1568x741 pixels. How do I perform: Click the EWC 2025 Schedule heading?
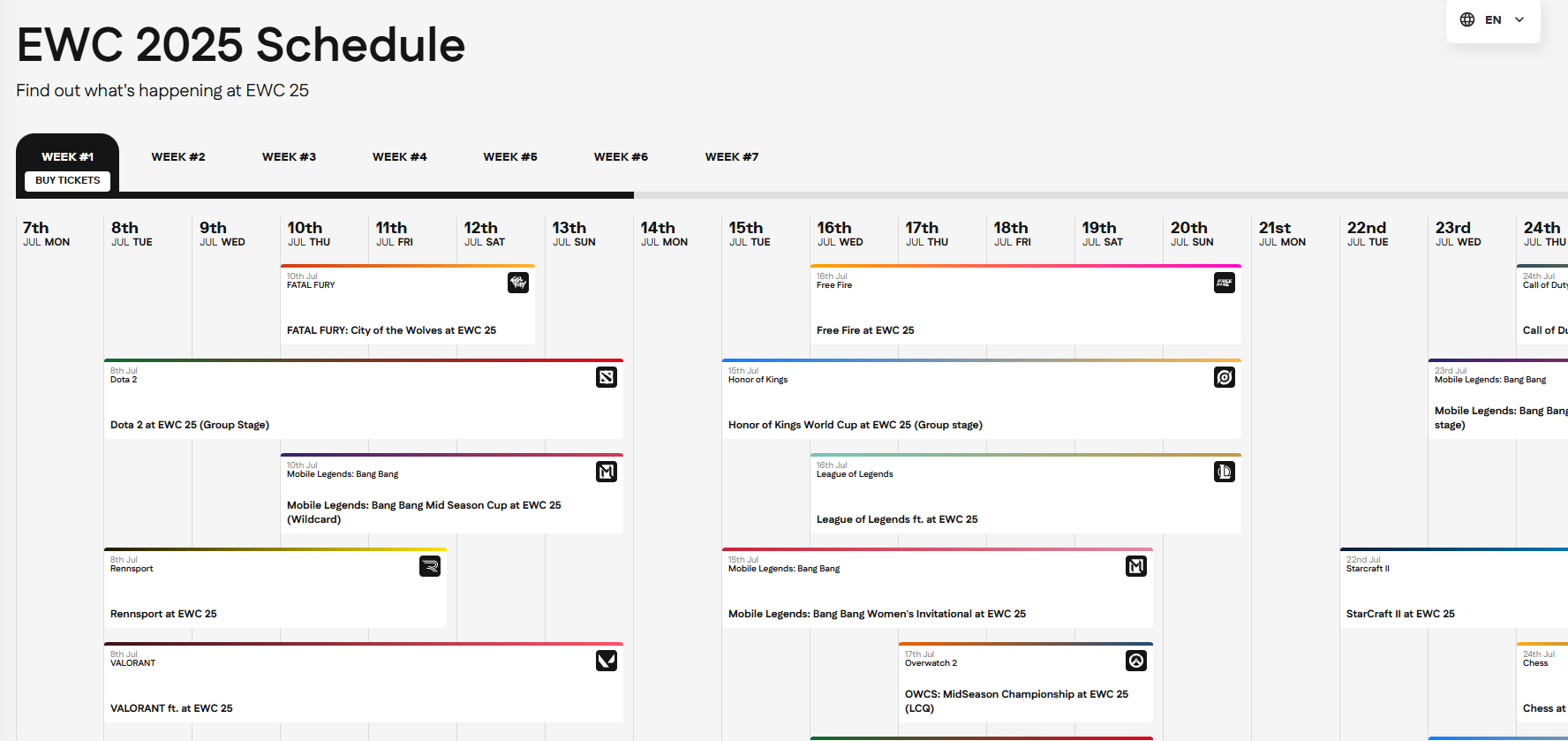point(241,45)
